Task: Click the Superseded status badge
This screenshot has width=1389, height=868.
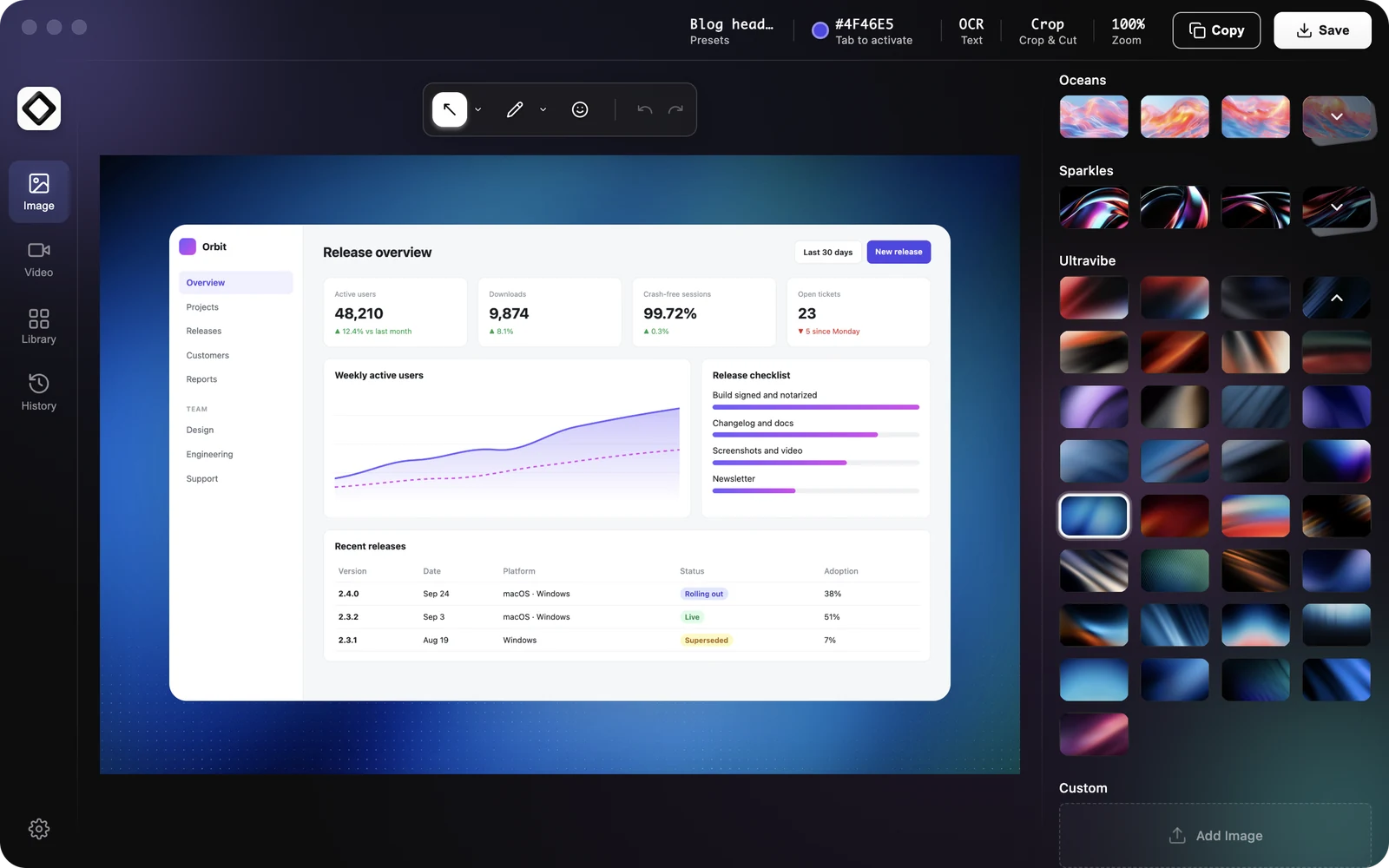Action: coord(707,641)
